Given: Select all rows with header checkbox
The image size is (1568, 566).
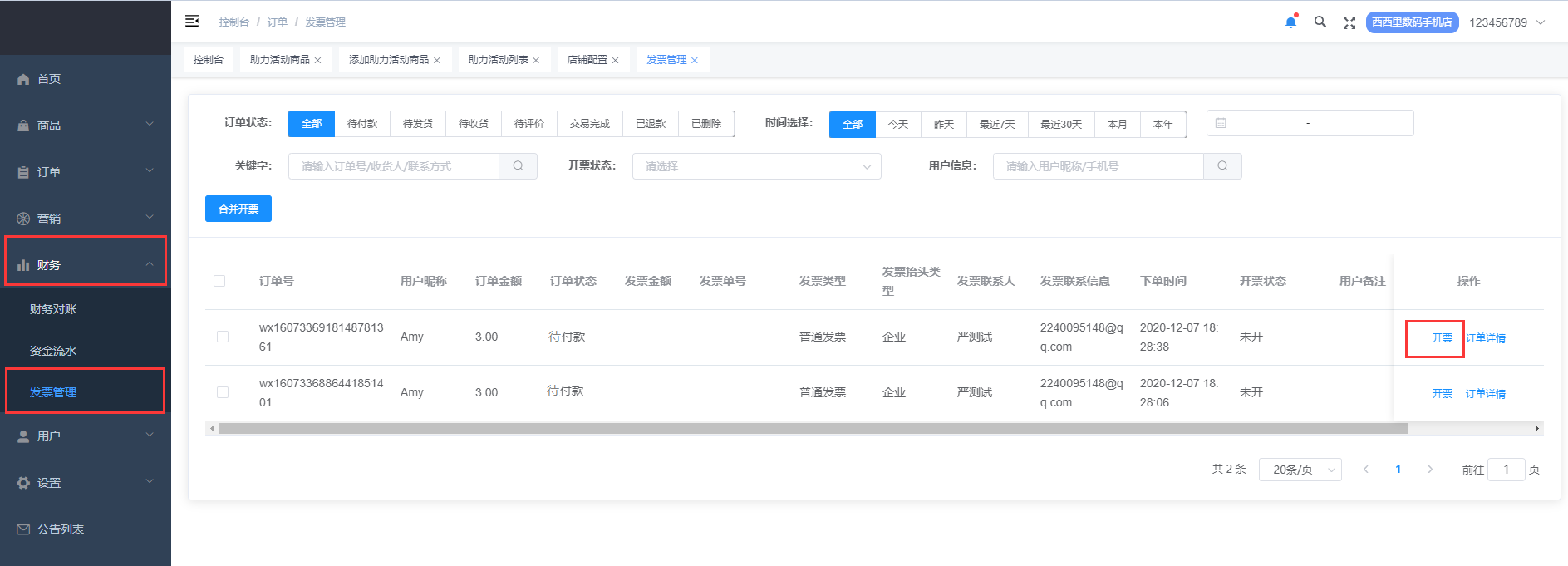Looking at the screenshot, I should (x=219, y=281).
